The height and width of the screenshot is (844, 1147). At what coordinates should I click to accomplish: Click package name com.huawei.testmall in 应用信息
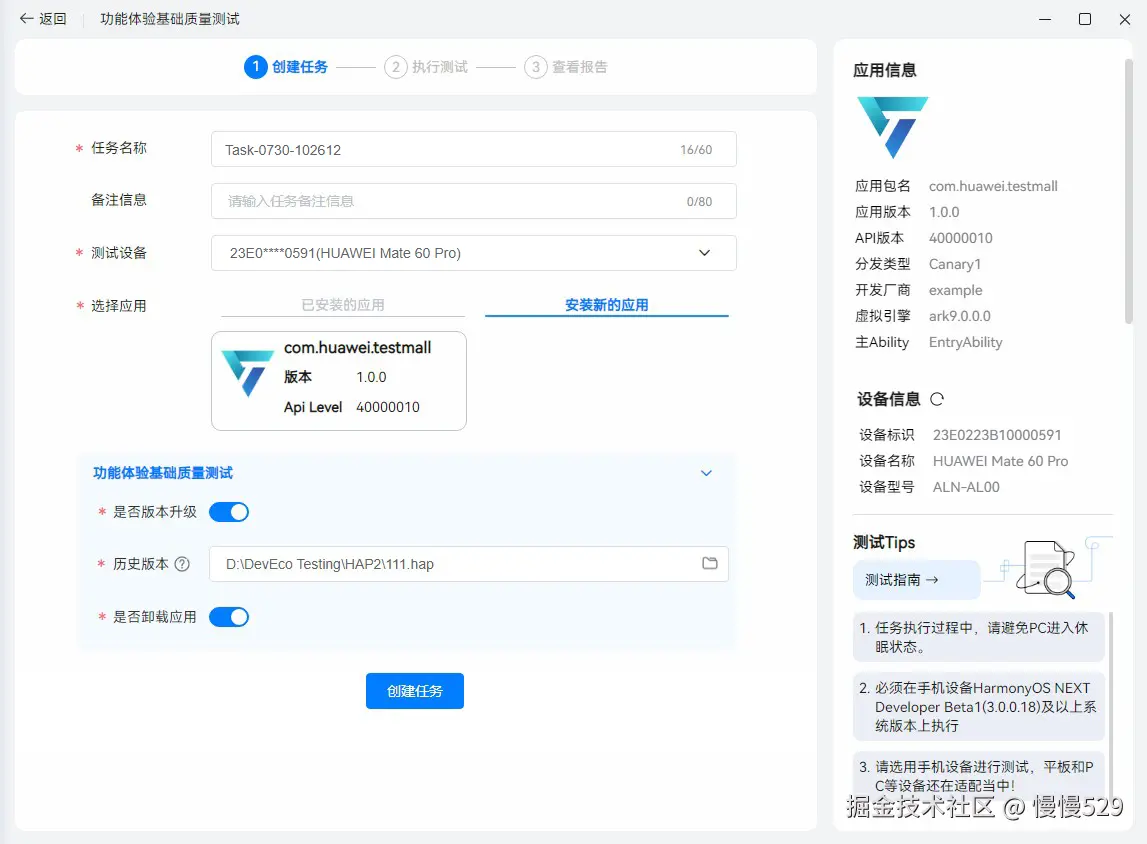coord(993,186)
